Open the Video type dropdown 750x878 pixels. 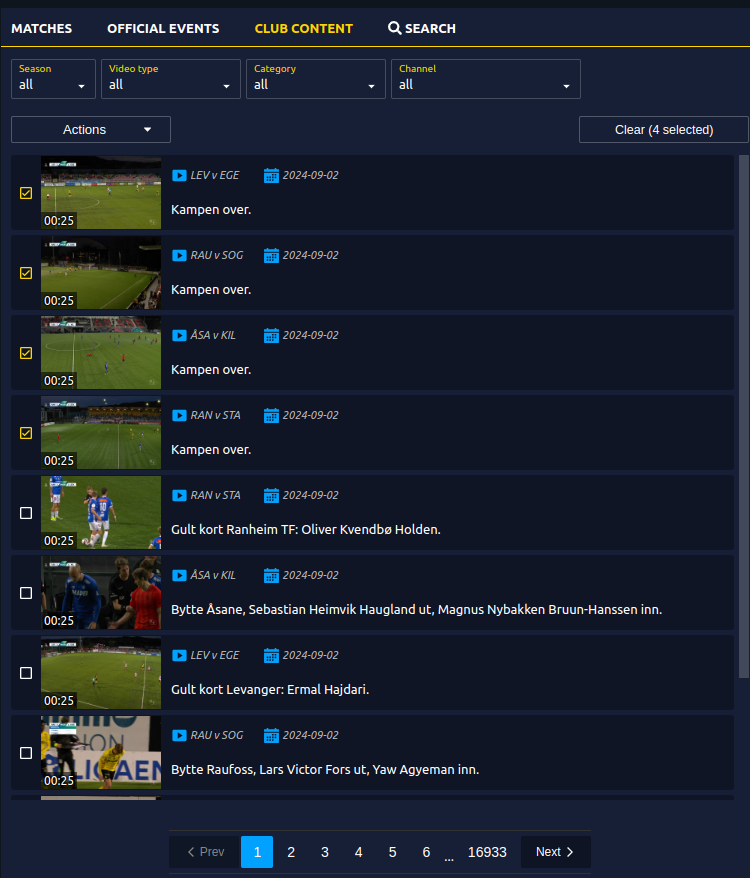coord(171,79)
